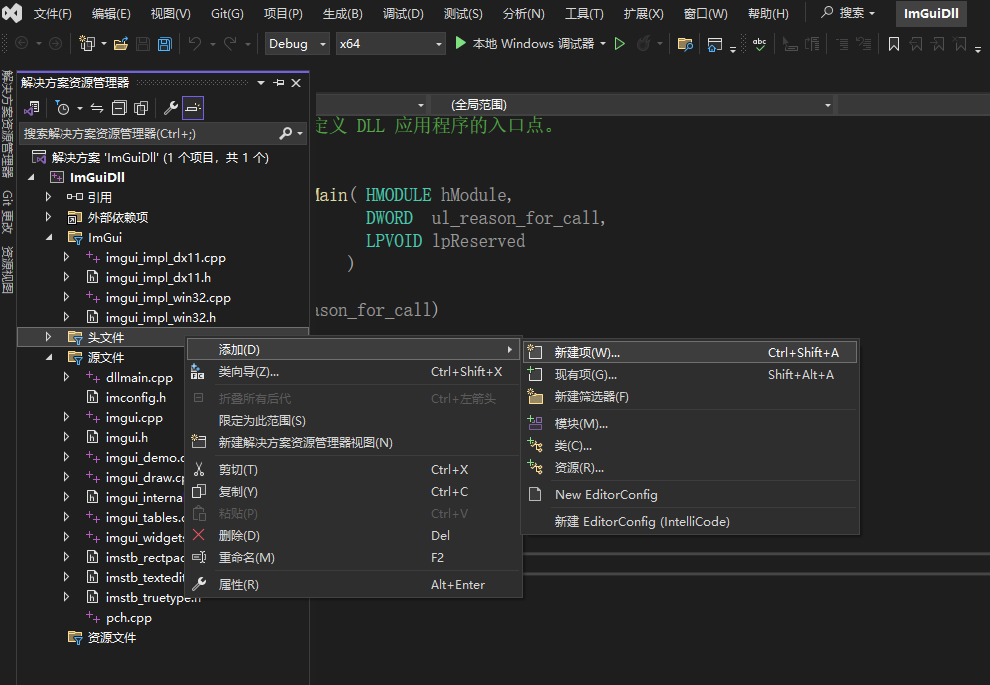Choose 资源(R)... in the add submenu
This screenshot has height=685, width=990.
coord(690,468)
